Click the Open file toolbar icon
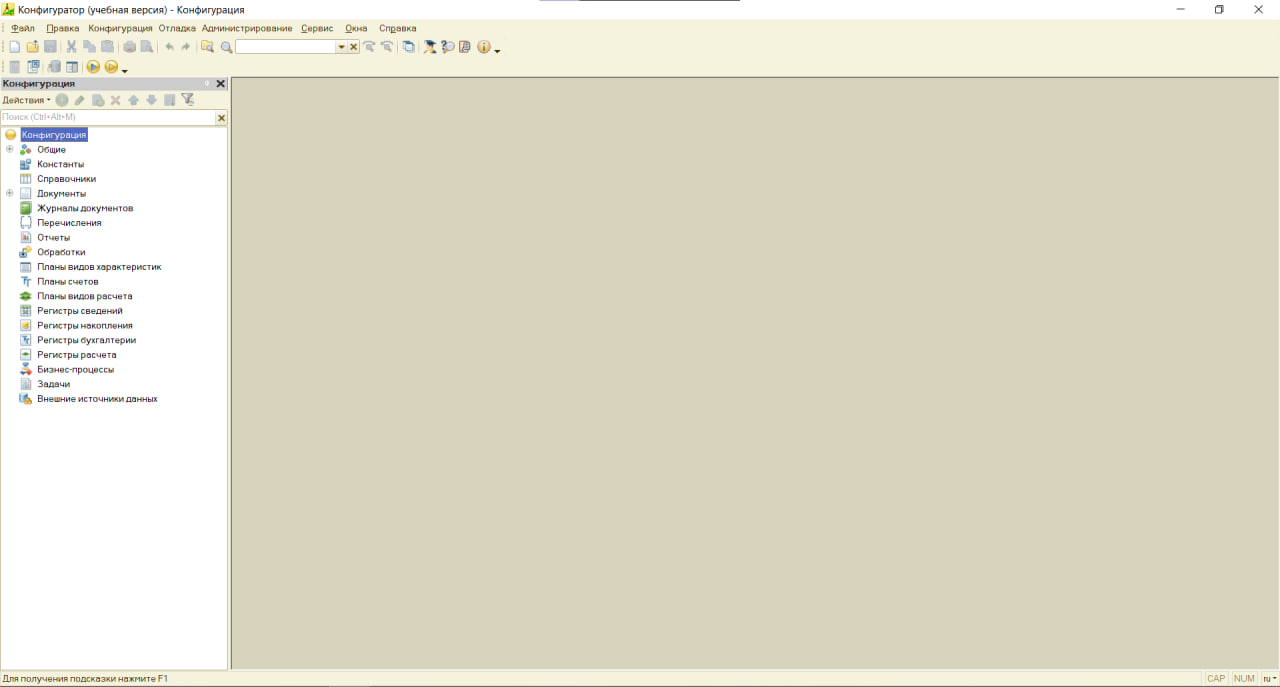 click(x=32, y=47)
